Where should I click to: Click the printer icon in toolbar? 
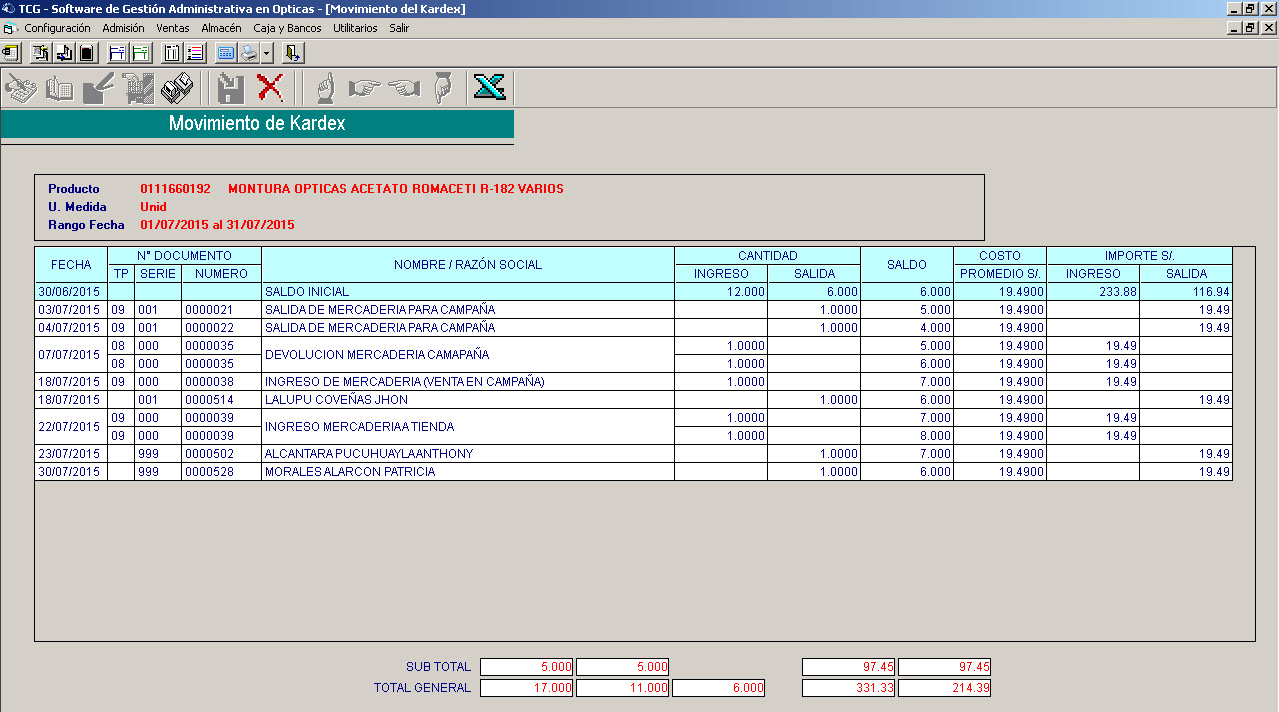(x=247, y=53)
